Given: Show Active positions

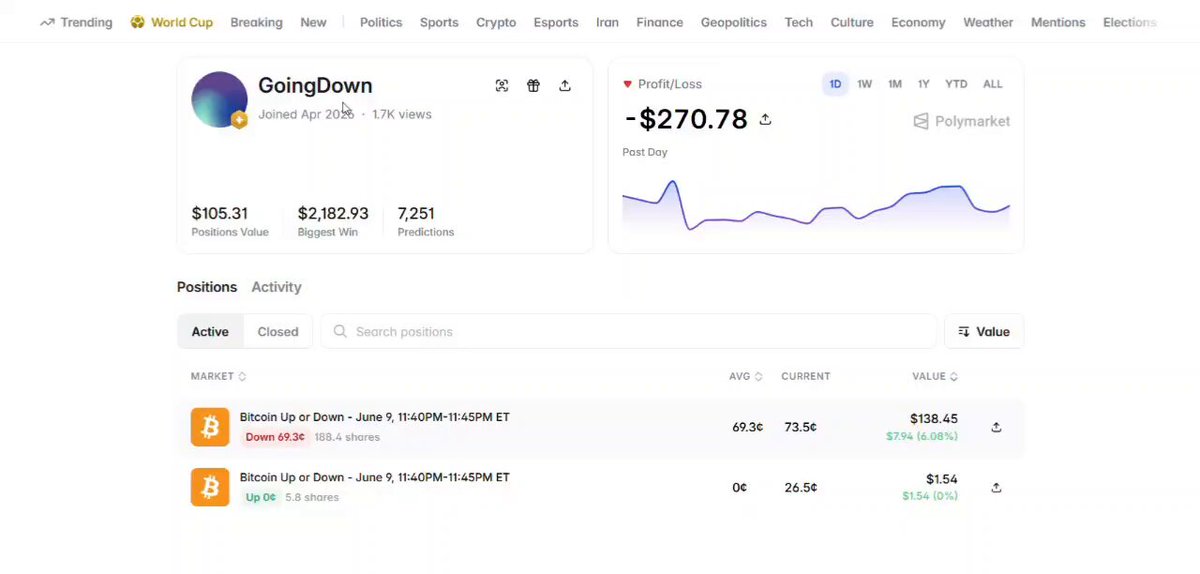Looking at the screenshot, I should [x=210, y=332].
